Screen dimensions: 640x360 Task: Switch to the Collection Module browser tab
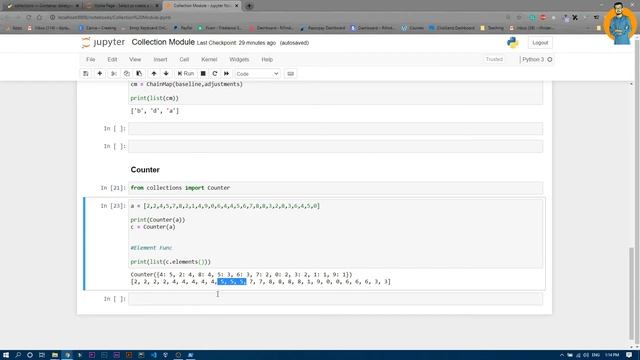[x=201, y=6]
